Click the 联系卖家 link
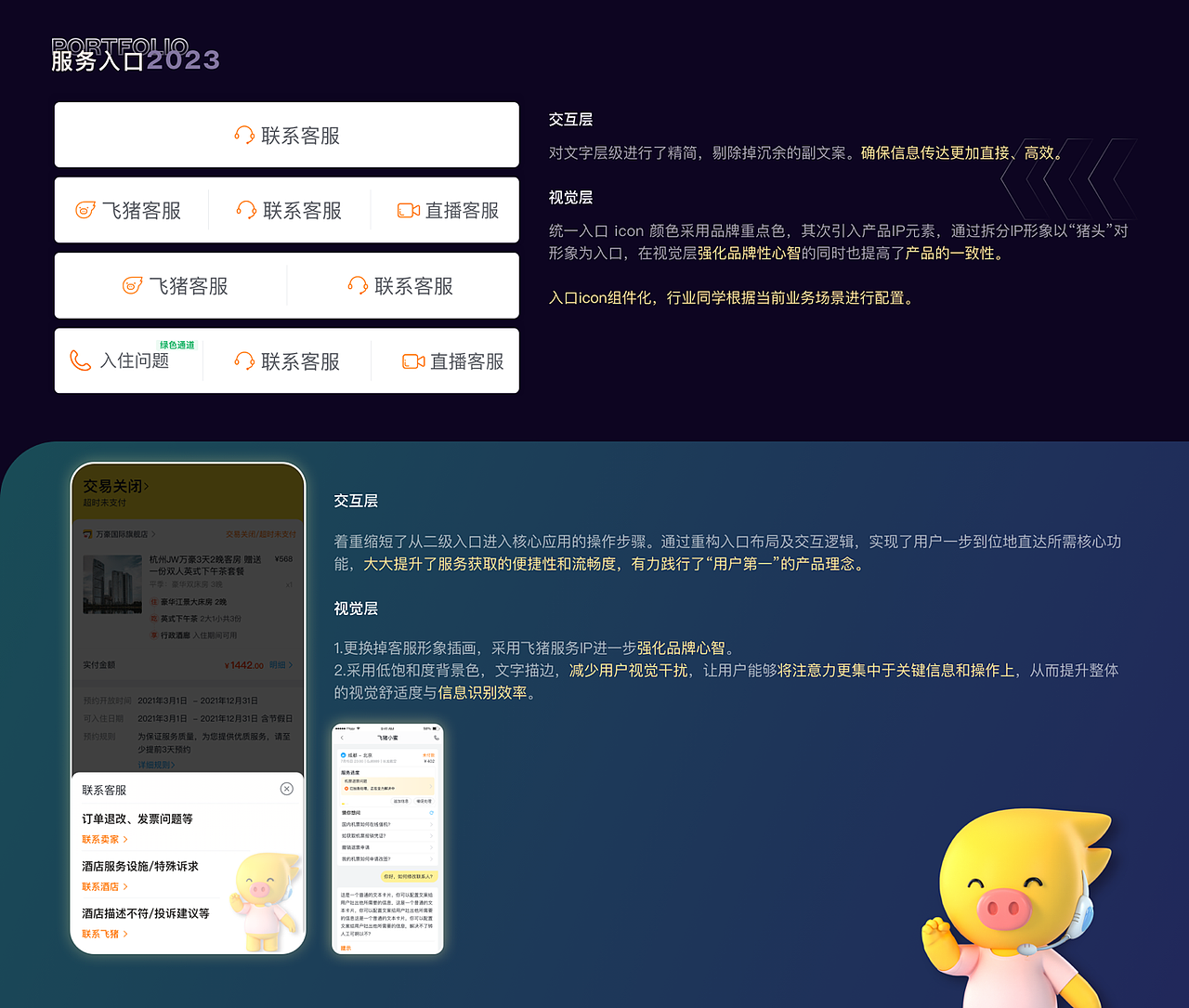This screenshot has width=1189, height=1008. (101, 839)
